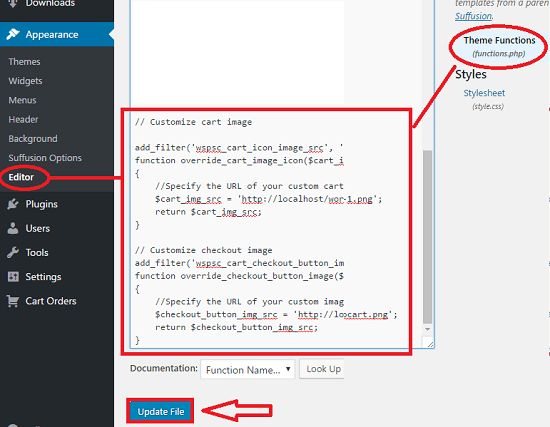
Task: Click the Update File button
Action: coord(161,412)
